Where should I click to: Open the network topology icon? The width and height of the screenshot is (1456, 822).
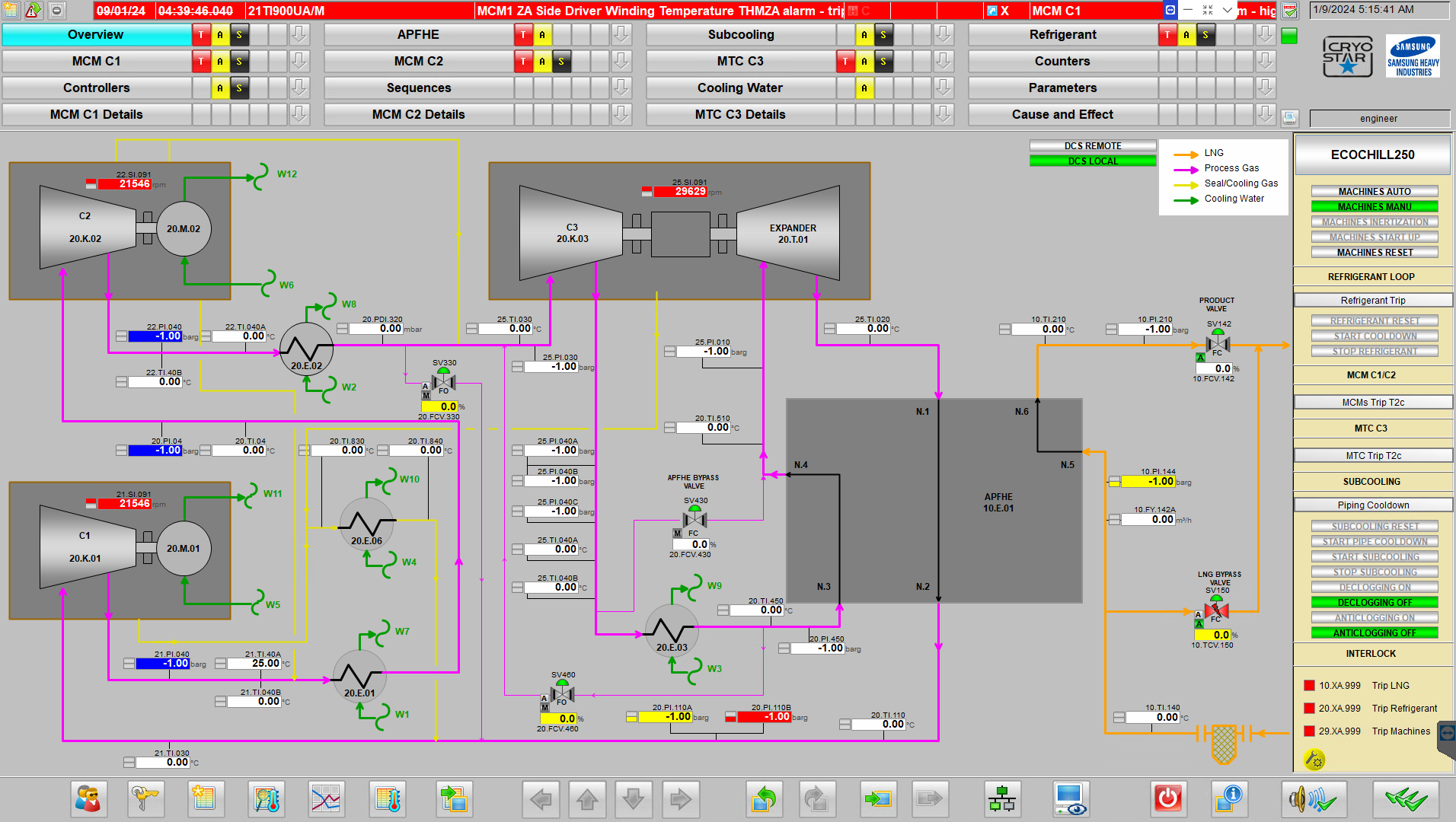tap(1001, 798)
